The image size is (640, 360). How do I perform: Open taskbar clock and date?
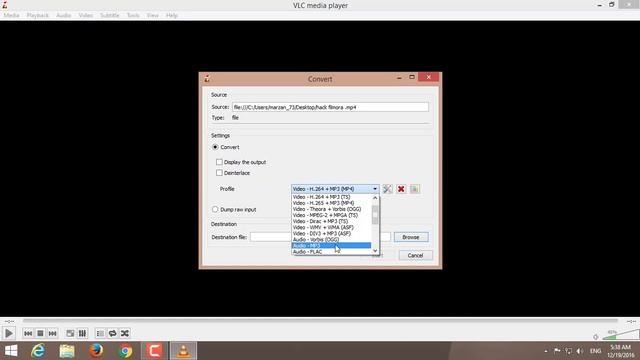point(621,351)
